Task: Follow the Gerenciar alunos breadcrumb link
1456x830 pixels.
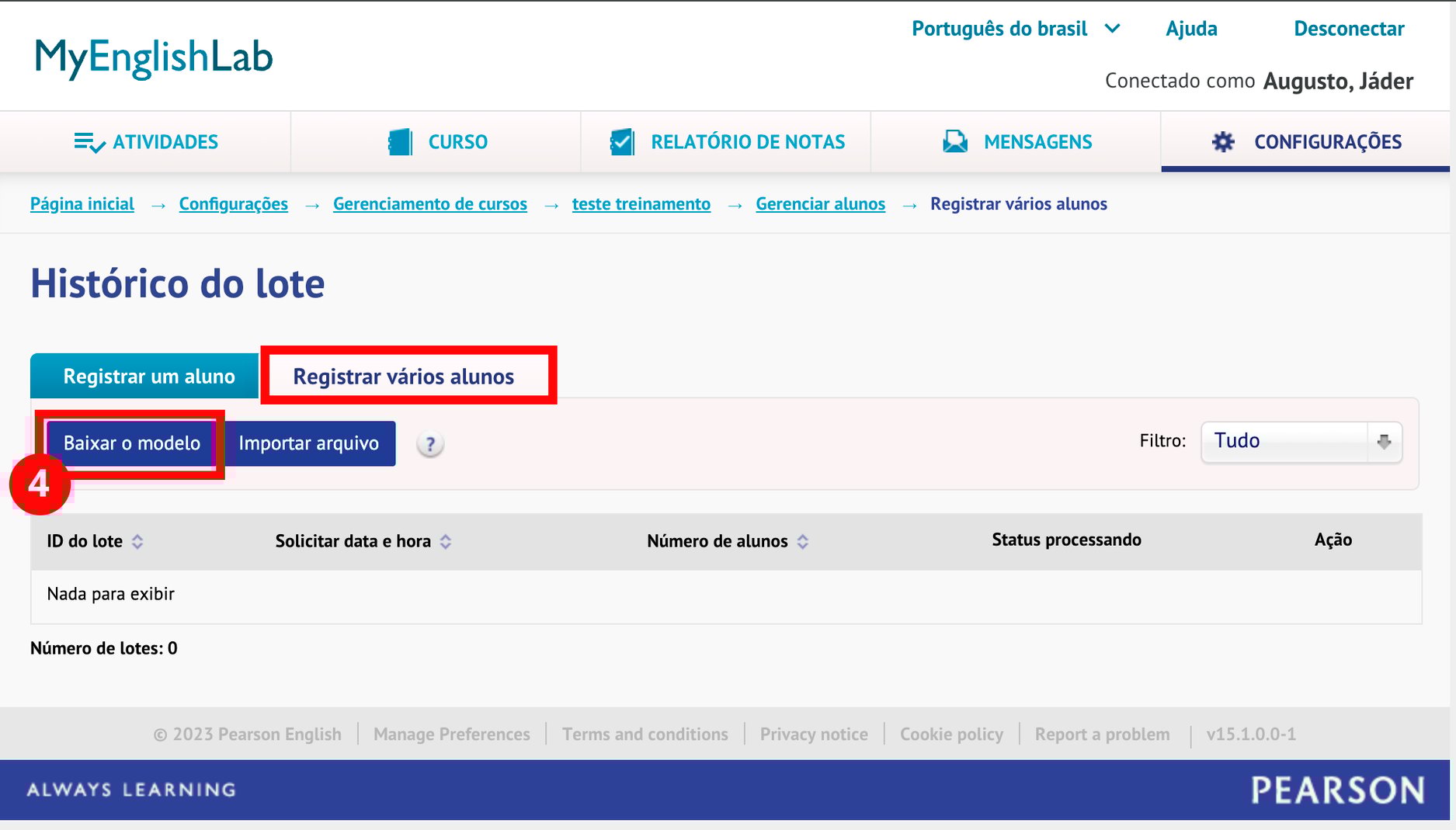Action: tap(820, 204)
